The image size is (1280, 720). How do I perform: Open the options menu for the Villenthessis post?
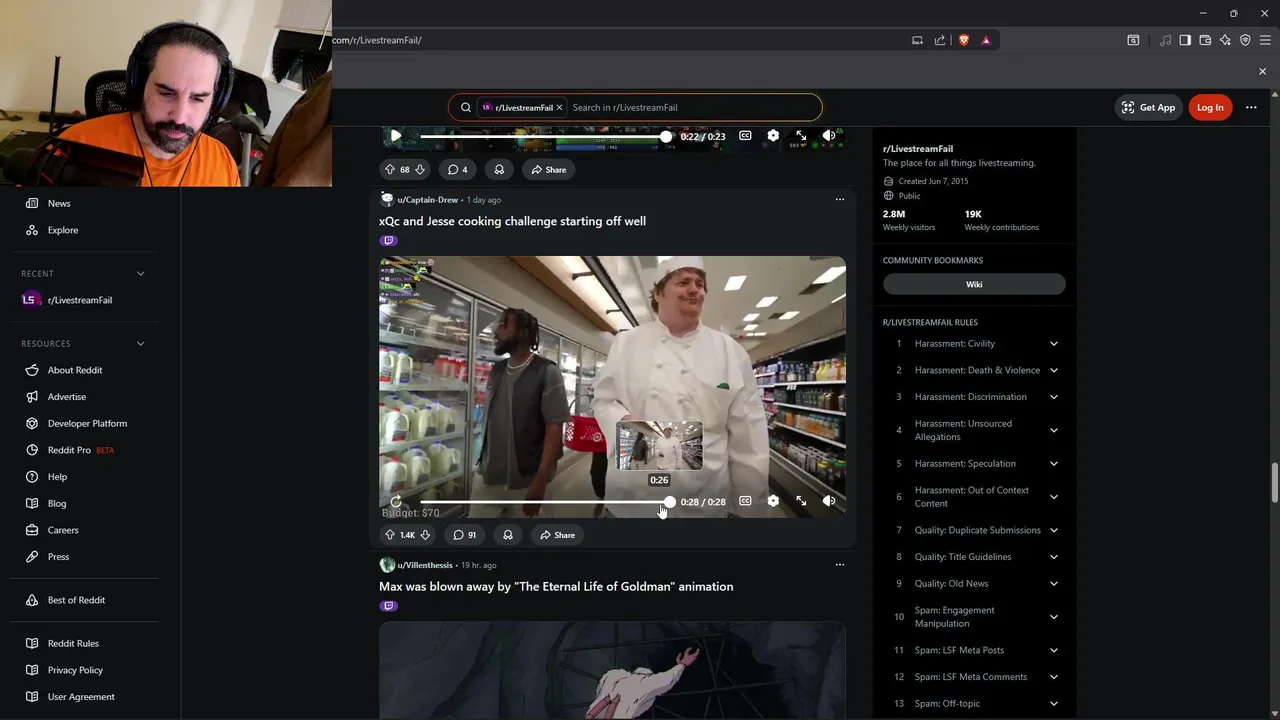click(840, 565)
